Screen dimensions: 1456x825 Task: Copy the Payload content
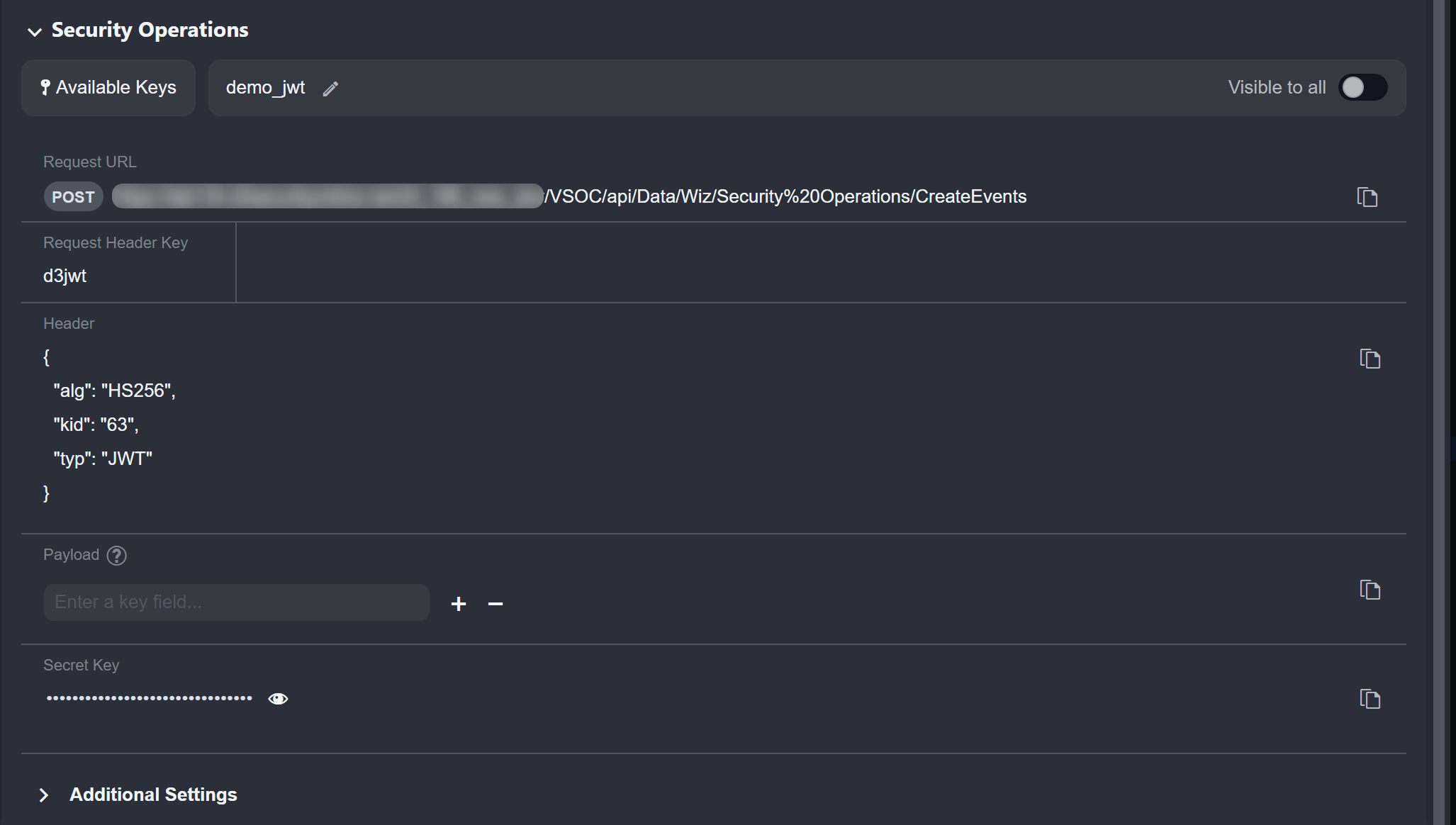pos(1370,590)
